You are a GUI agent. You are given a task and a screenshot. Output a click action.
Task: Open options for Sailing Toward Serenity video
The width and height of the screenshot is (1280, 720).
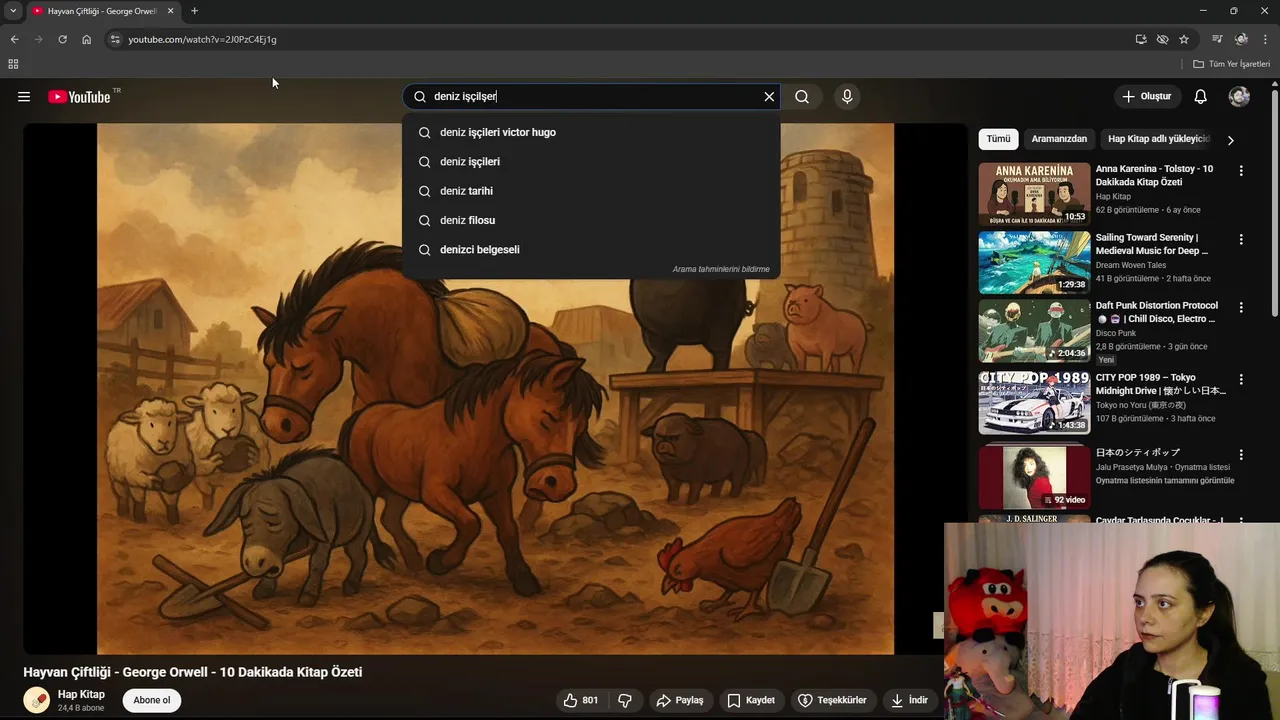pyautogui.click(x=1241, y=240)
